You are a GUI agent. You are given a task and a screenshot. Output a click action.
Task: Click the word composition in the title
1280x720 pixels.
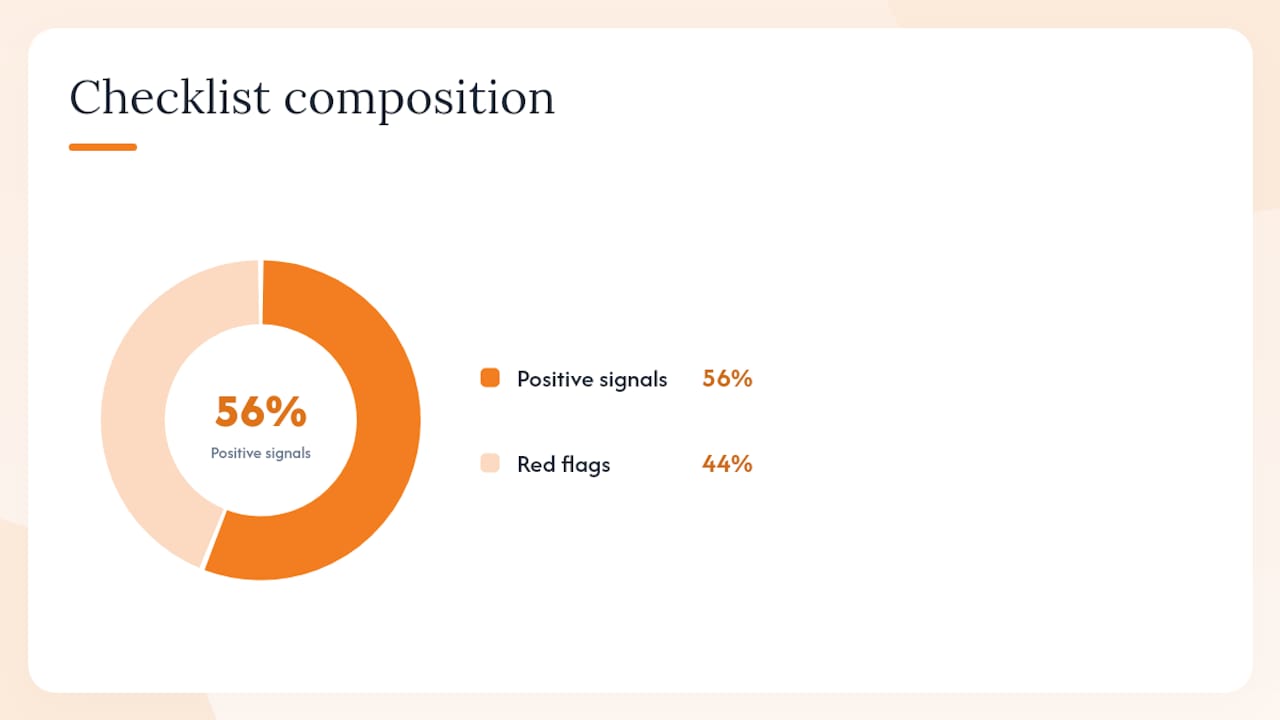(420, 101)
